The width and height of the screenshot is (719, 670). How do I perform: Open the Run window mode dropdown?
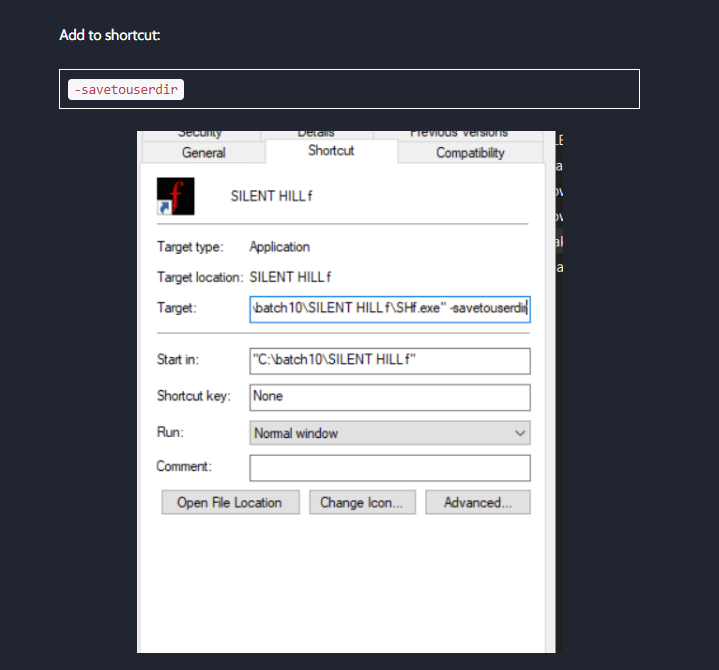390,433
